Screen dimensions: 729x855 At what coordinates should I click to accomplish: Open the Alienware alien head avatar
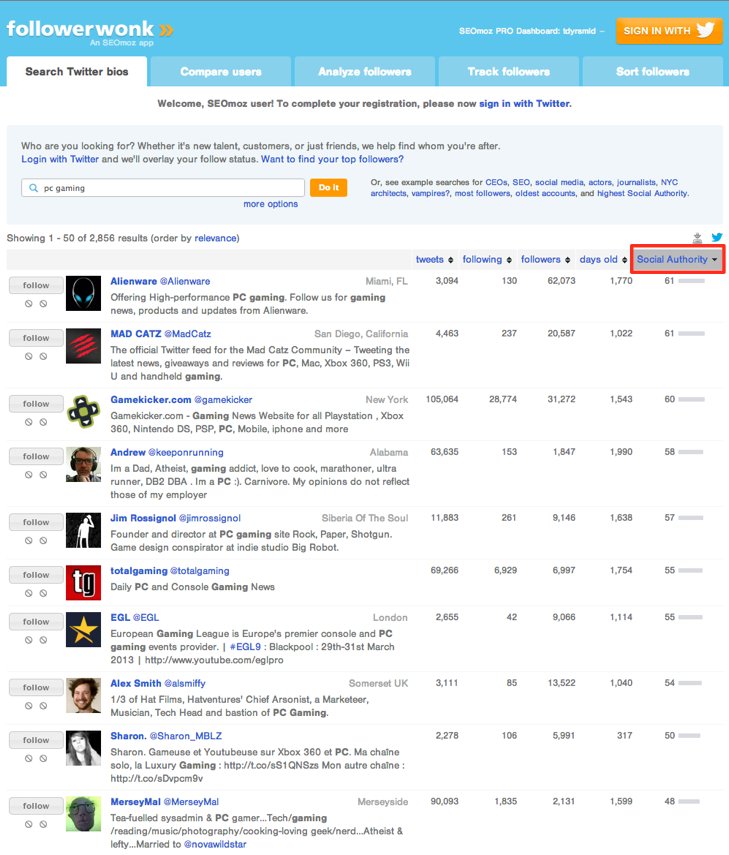83,293
